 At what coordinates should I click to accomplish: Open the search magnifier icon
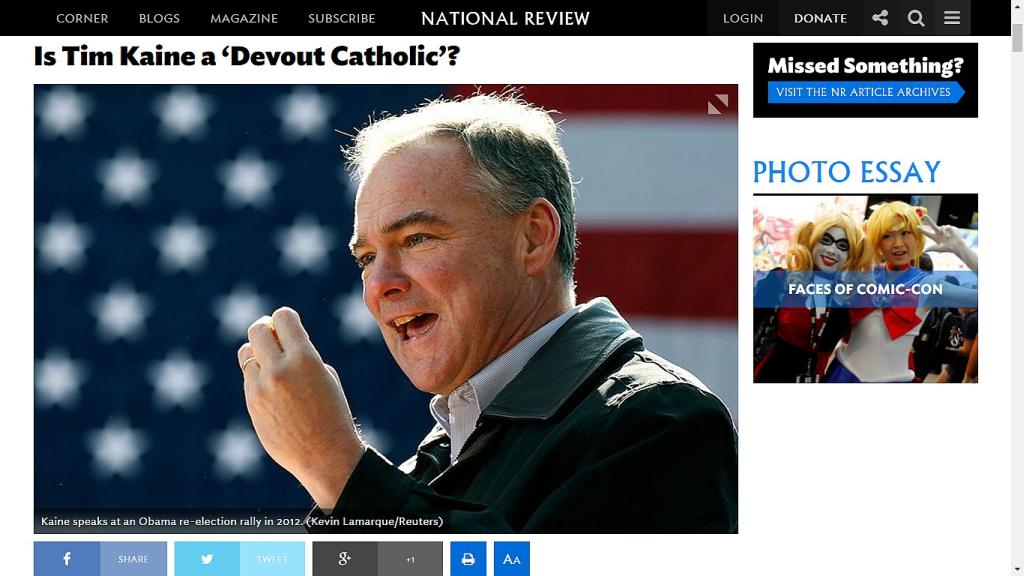916,18
